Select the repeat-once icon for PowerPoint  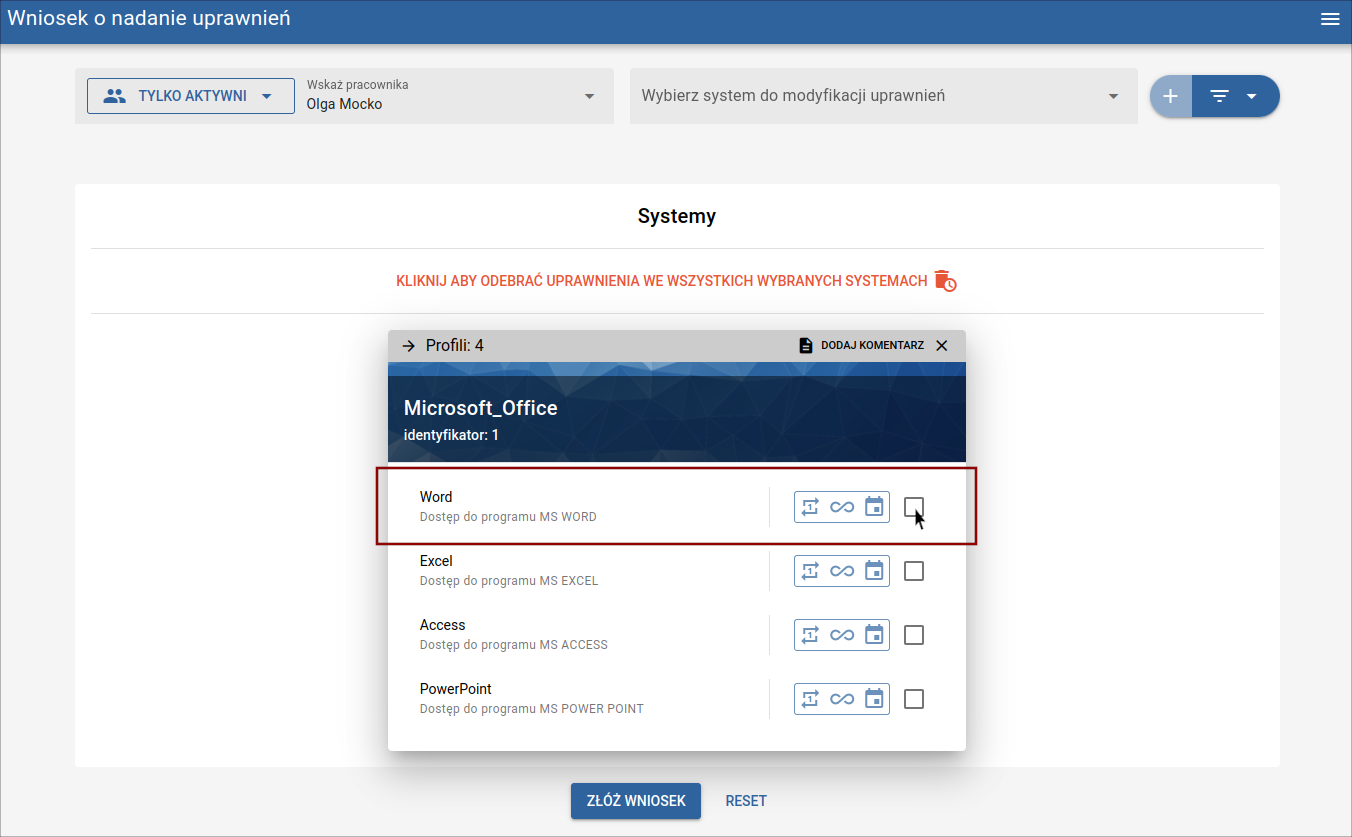tap(810, 699)
